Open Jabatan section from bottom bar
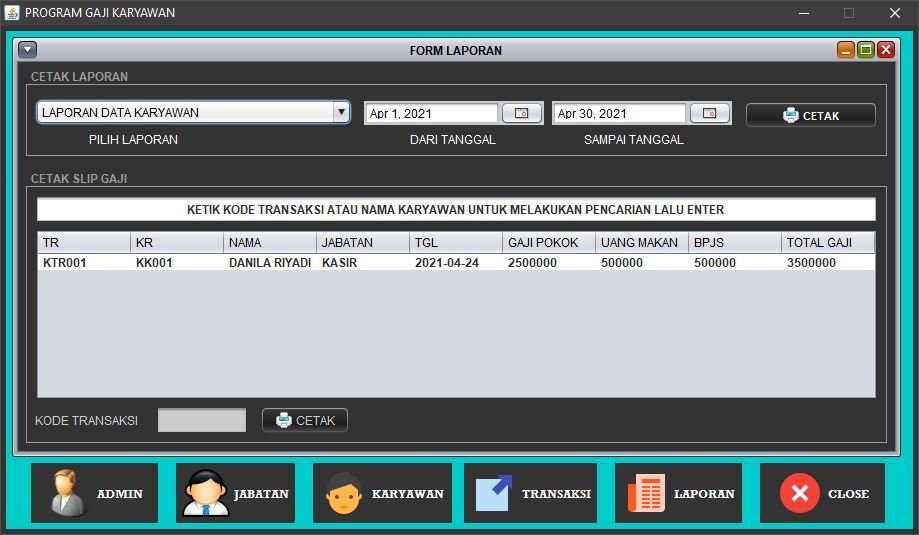919x535 pixels. (205, 493)
